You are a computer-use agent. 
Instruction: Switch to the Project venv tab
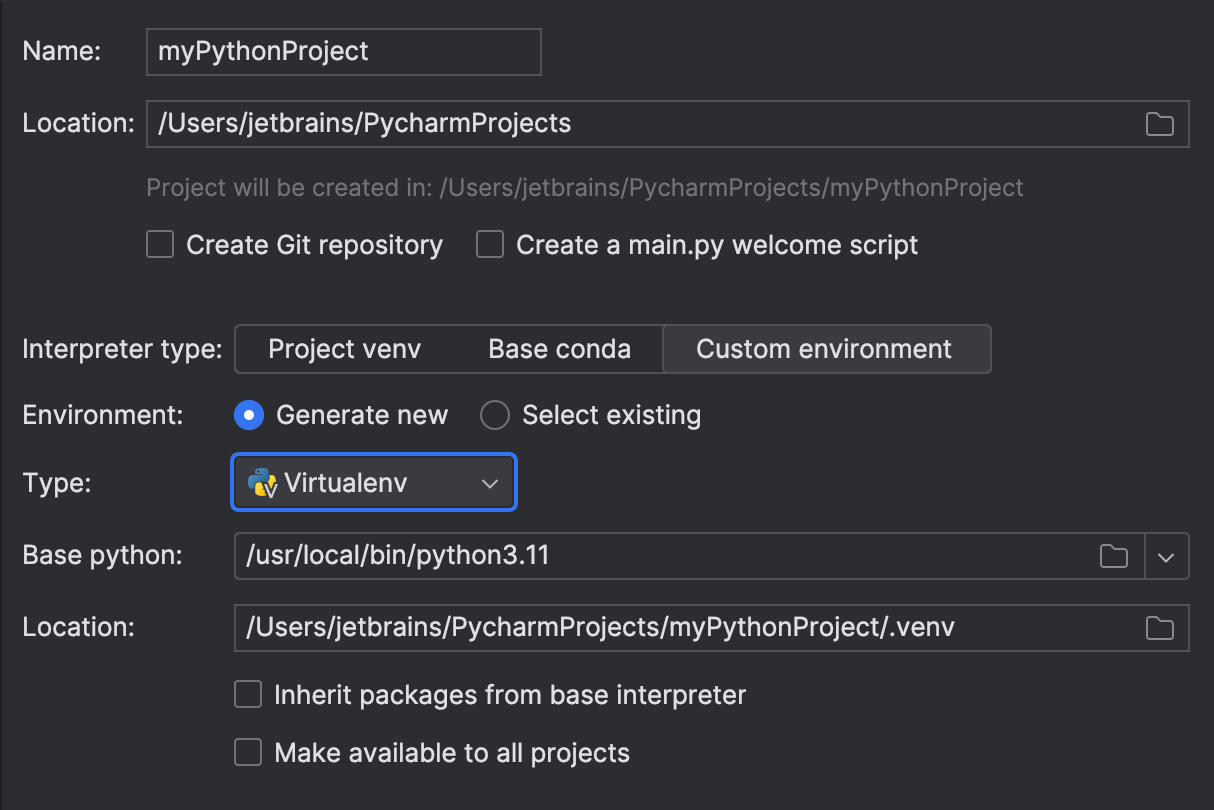pyautogui.click(x=344, y=349)
